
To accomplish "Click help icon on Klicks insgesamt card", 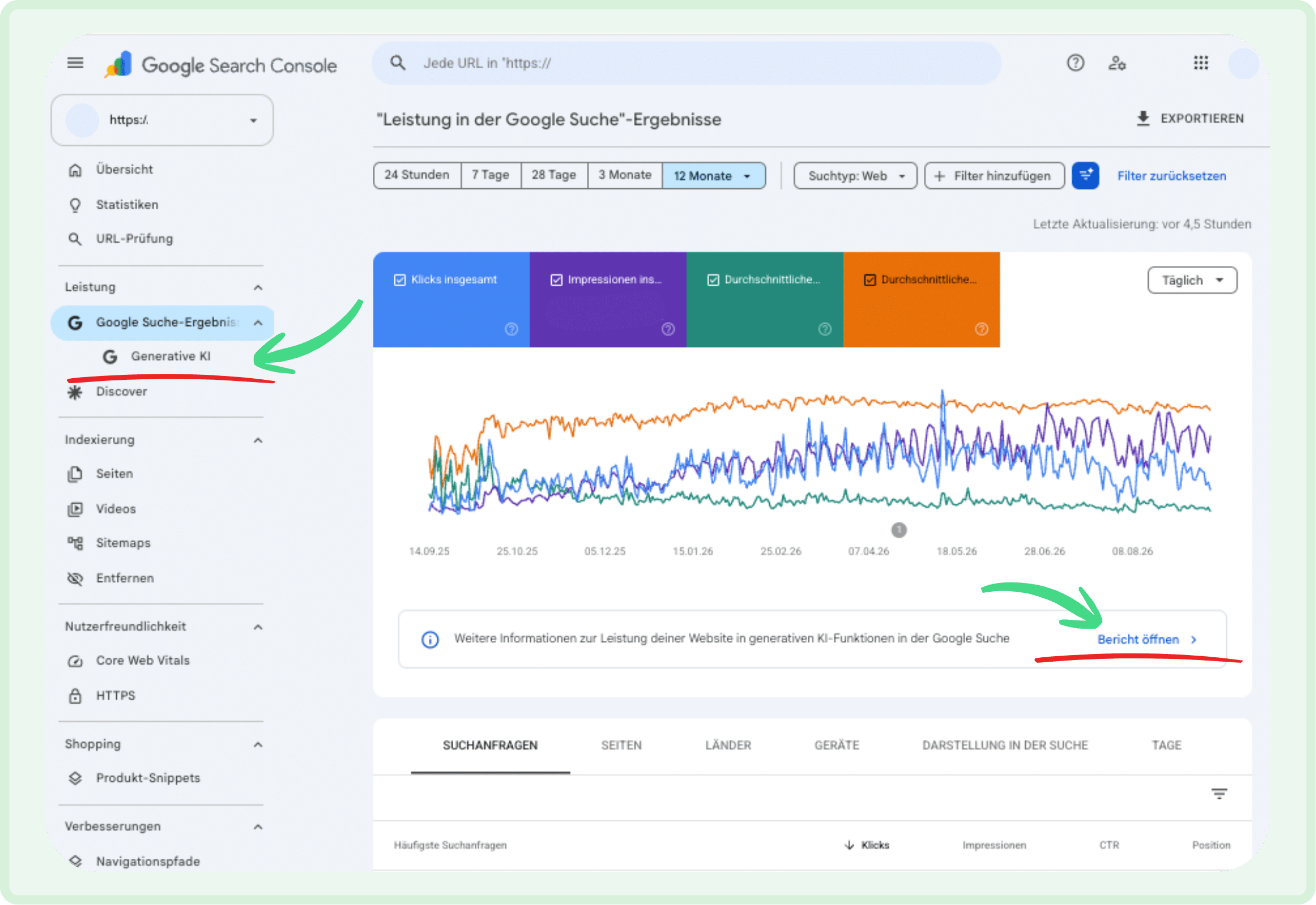I will [x=512, y=329].
